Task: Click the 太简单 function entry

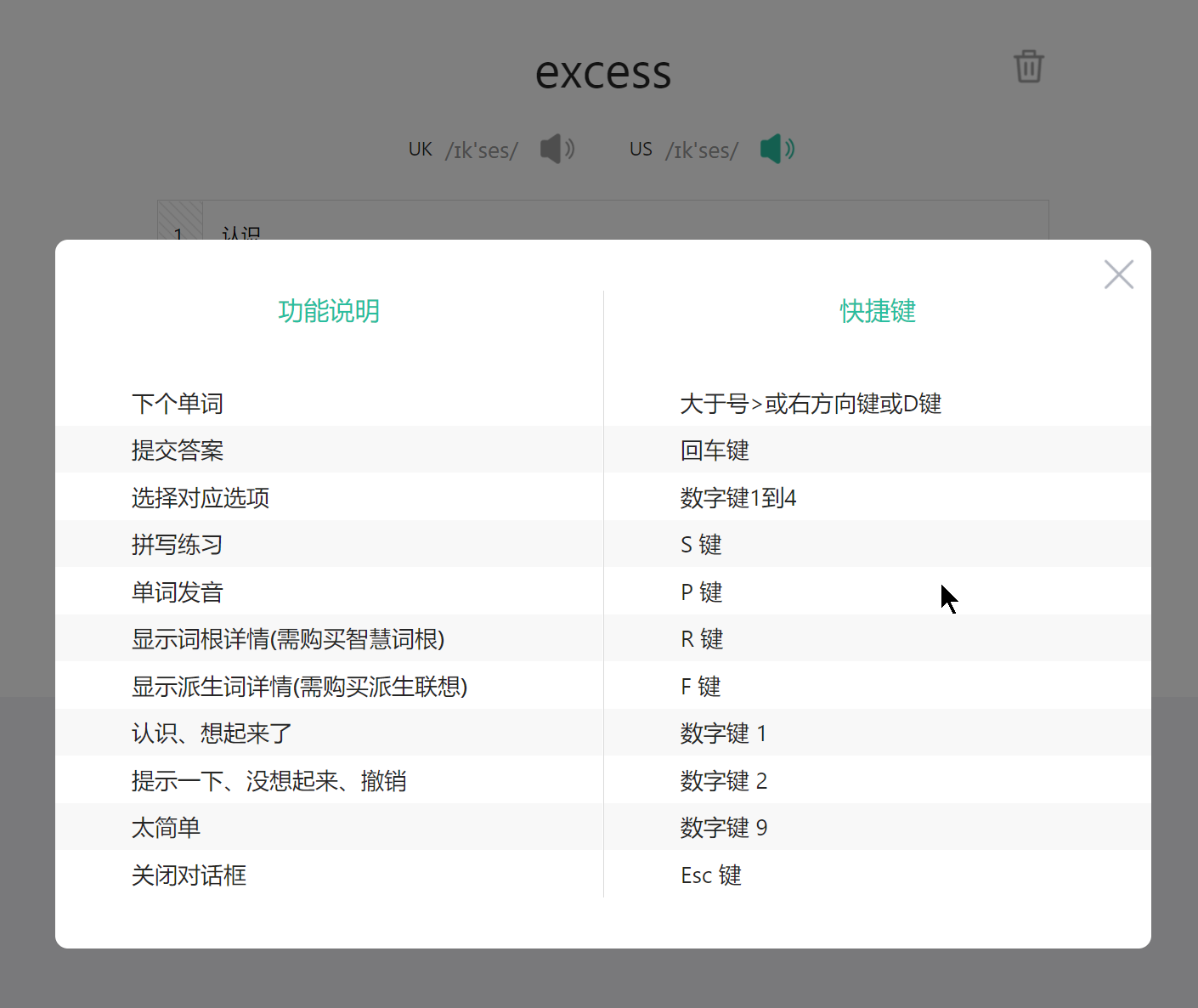Action: coord(167,828)
